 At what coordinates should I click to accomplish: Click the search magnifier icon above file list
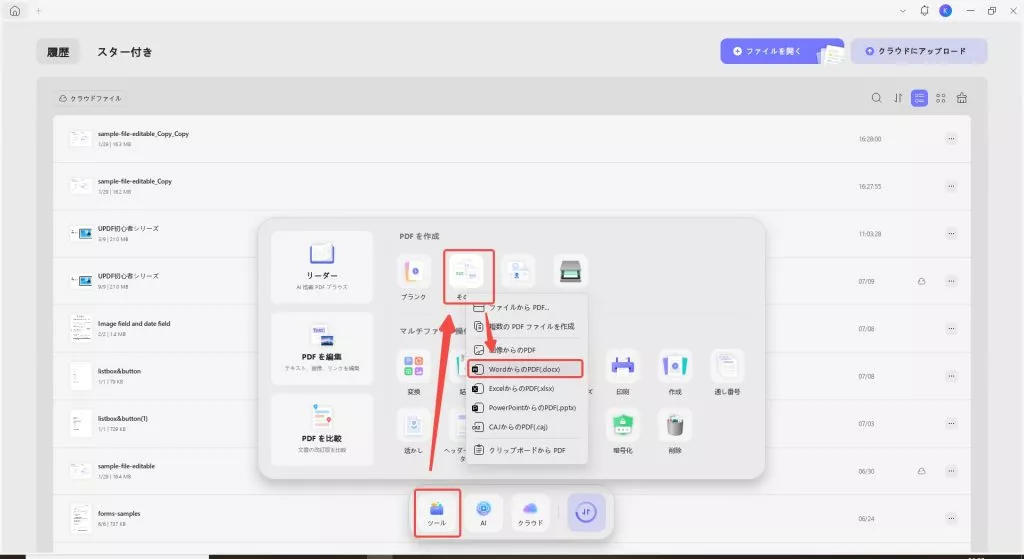[876, 98]
